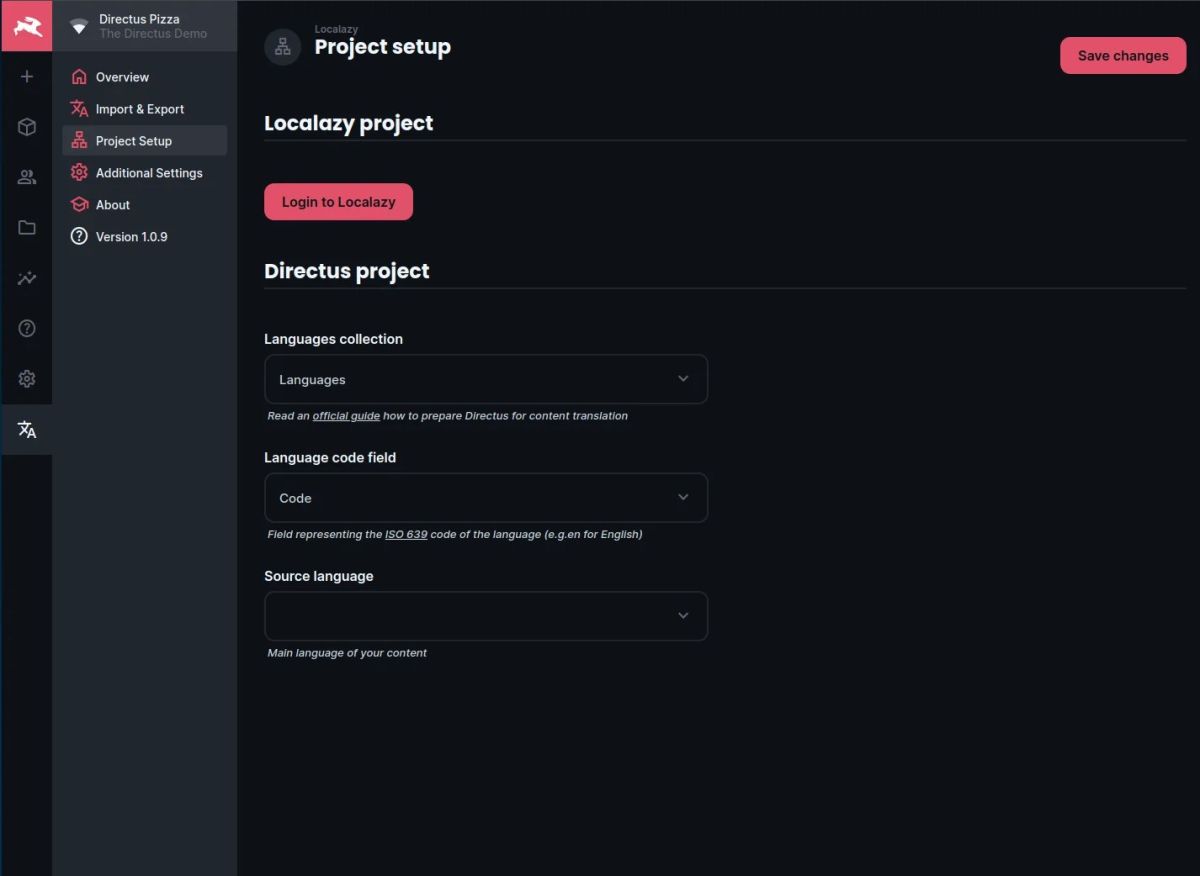Open the File Library folder icon
Screen dimensions: 1200x876
(x=27, y=228)
